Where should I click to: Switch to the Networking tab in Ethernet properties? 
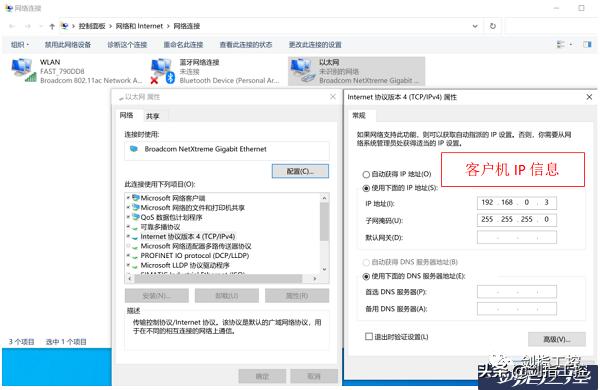point(127,115)
